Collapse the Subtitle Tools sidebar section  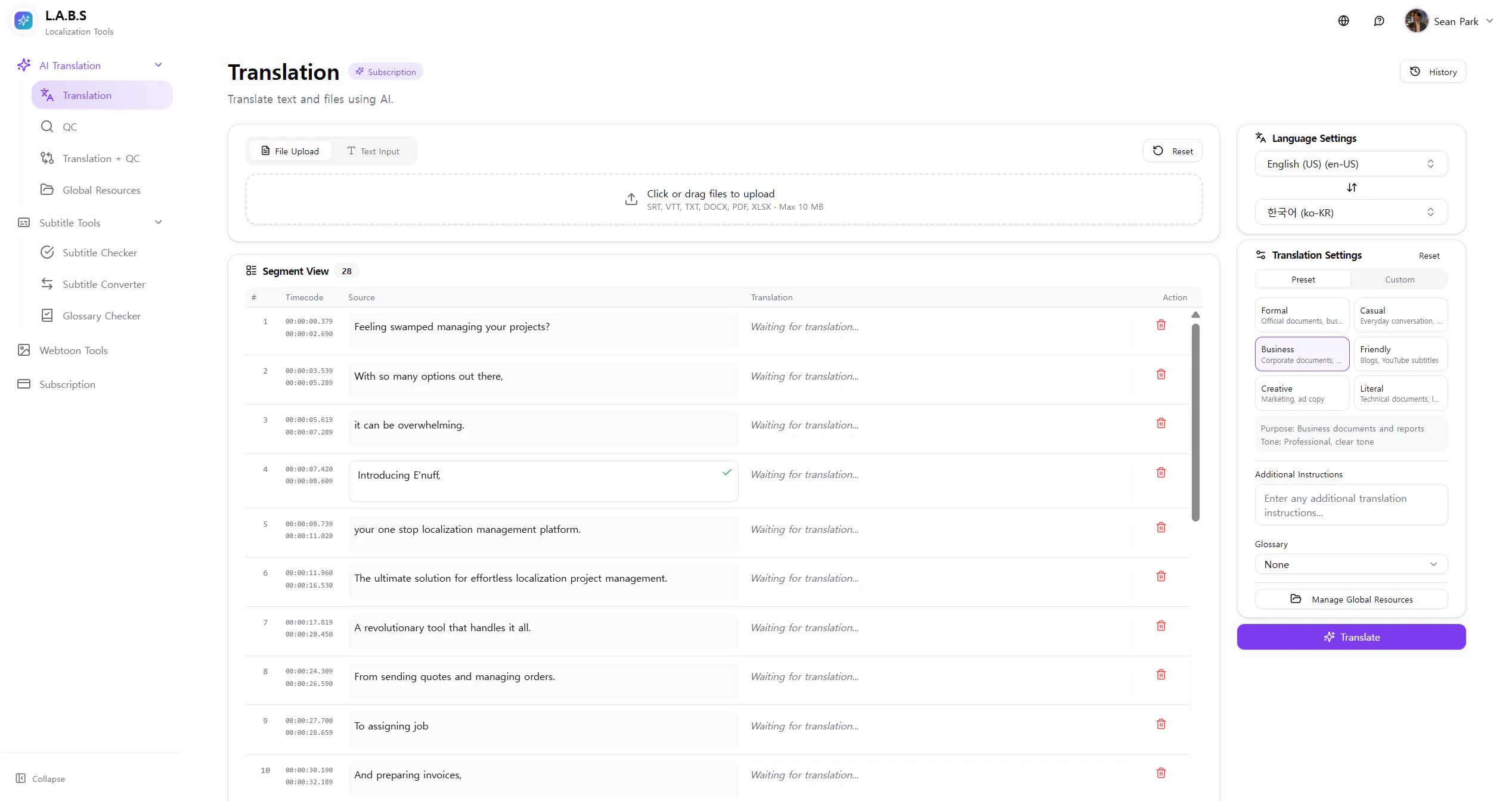point(158,222)
